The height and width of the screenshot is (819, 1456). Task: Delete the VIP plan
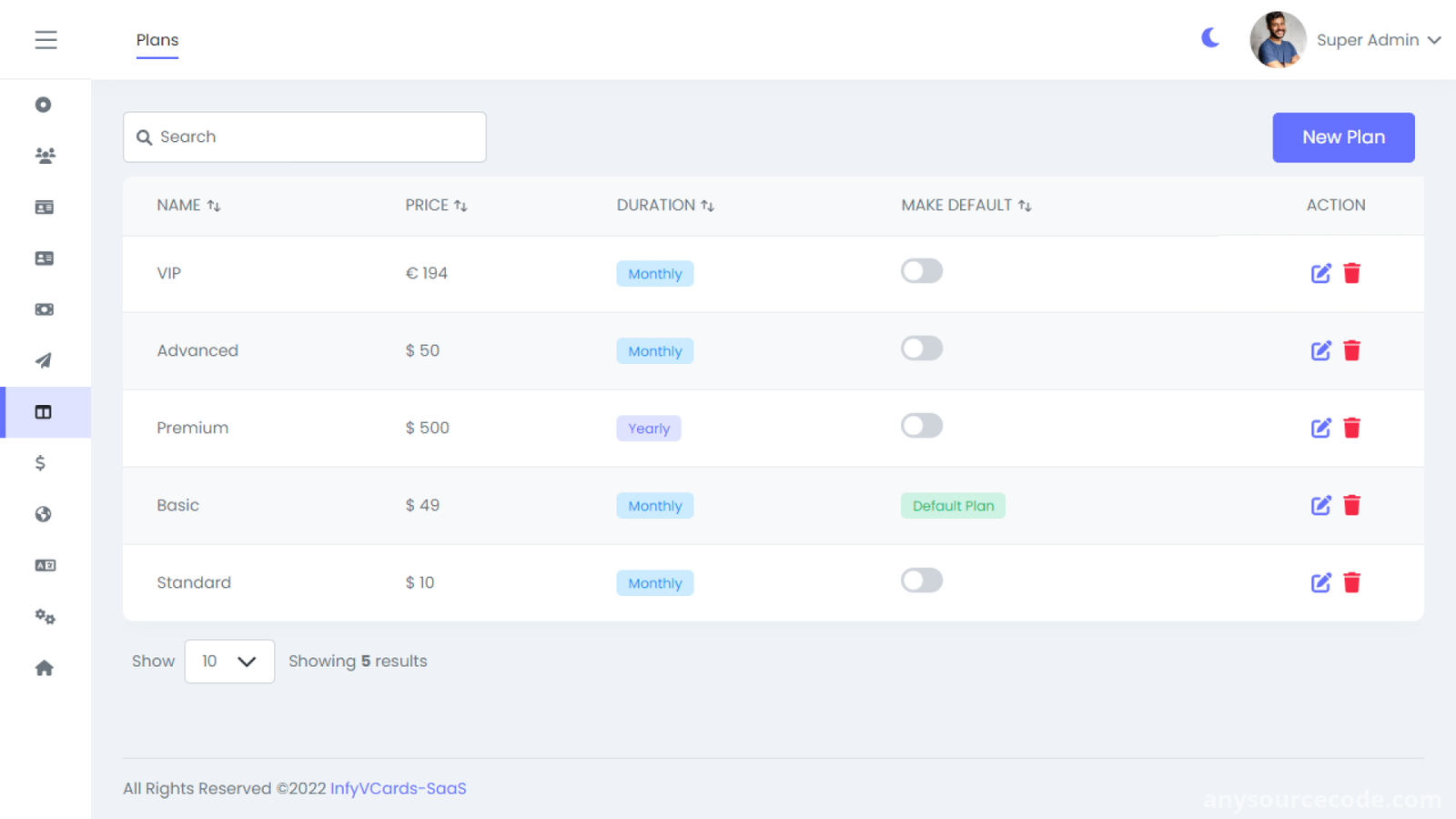[x=1352, y=273]
